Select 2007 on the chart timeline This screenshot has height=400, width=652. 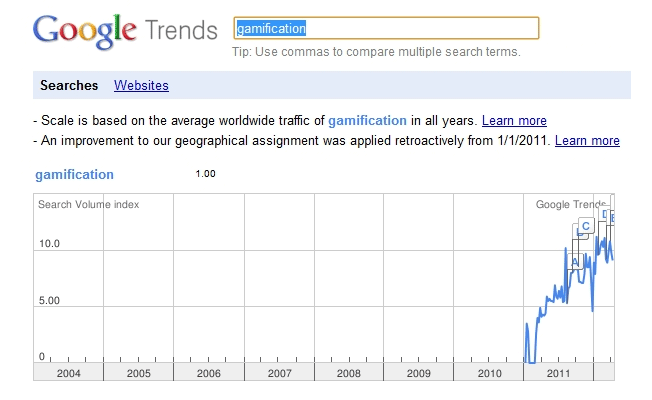[x=278, y=373]
